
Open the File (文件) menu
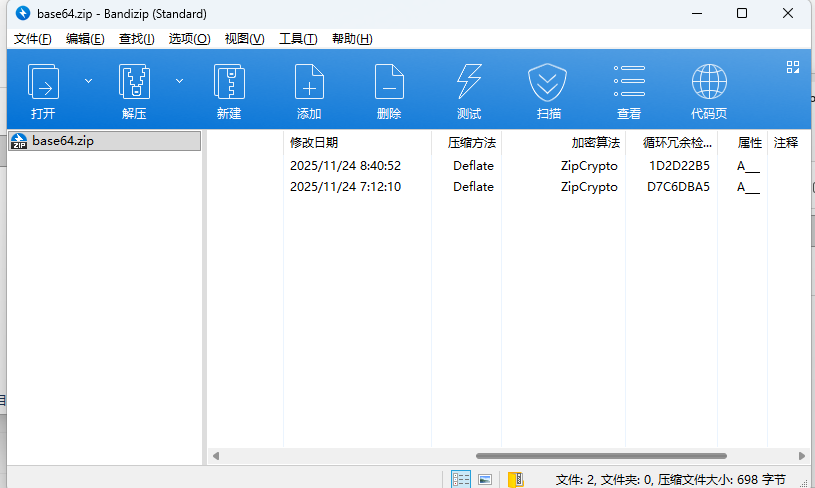(x=32, y=39)
